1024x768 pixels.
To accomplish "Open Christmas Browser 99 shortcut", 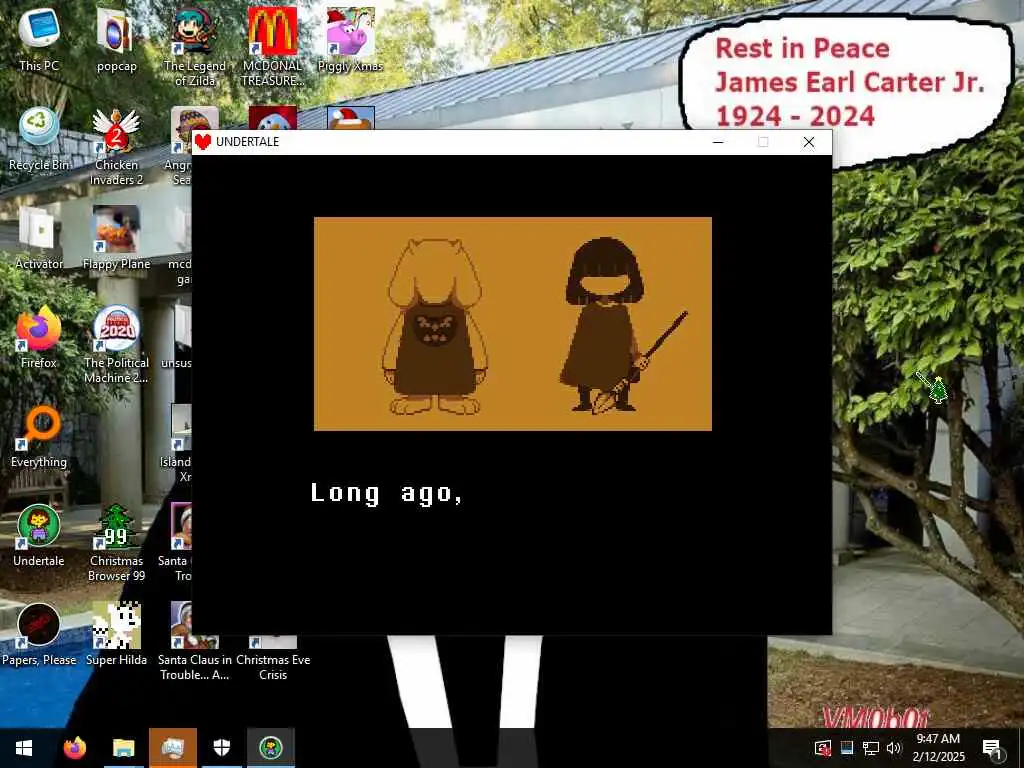I will (x=116, y=543).
